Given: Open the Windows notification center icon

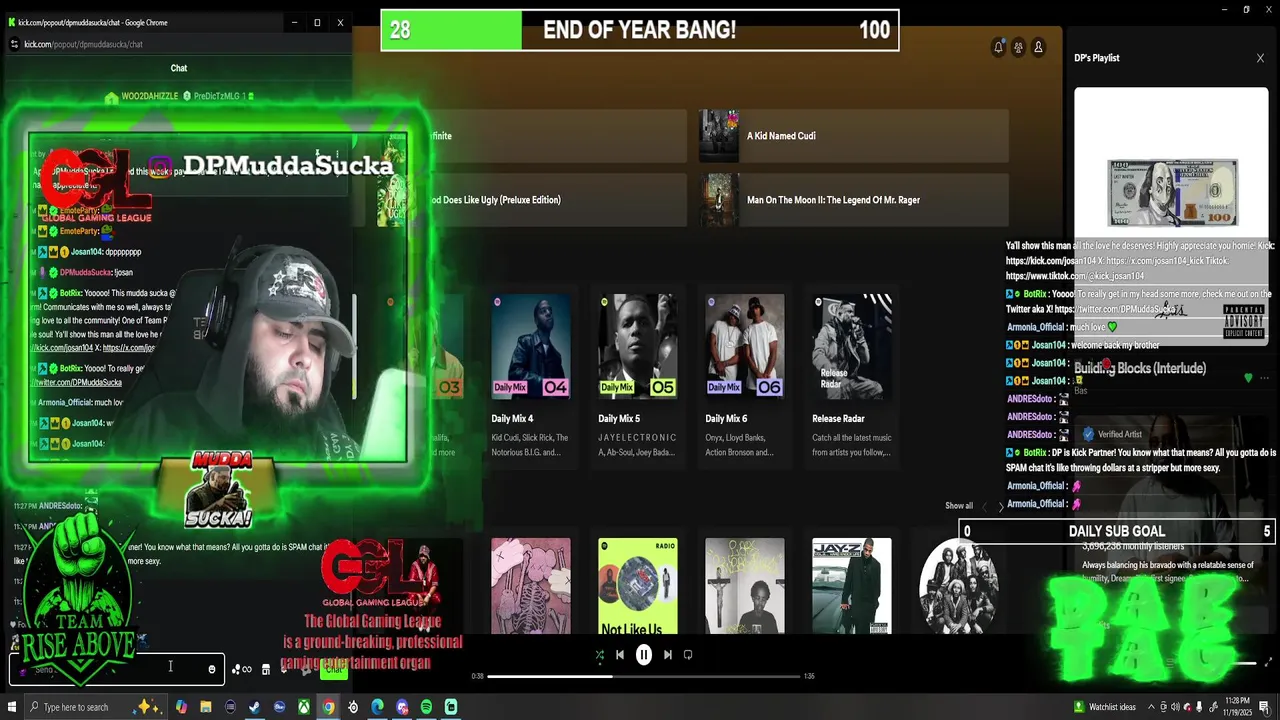Looking at the screenshot, I should point(1264,707).
